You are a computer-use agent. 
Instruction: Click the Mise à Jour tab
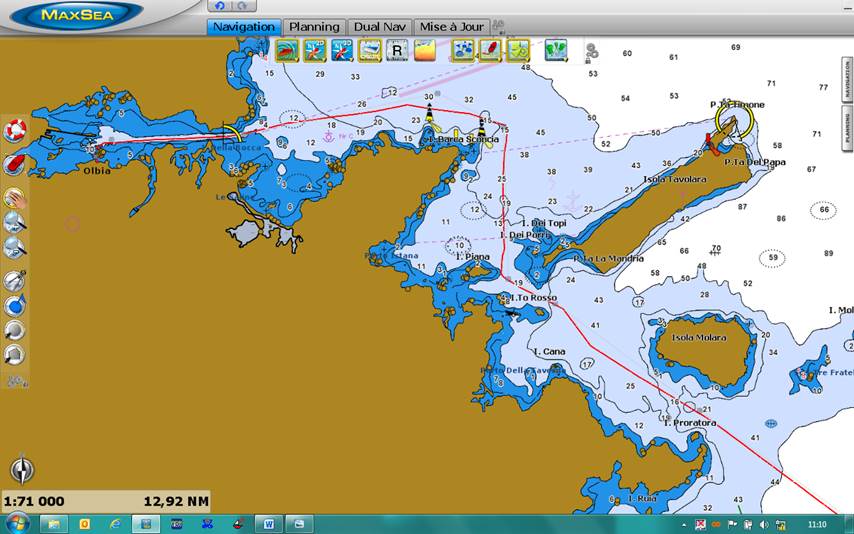[451, 27]
